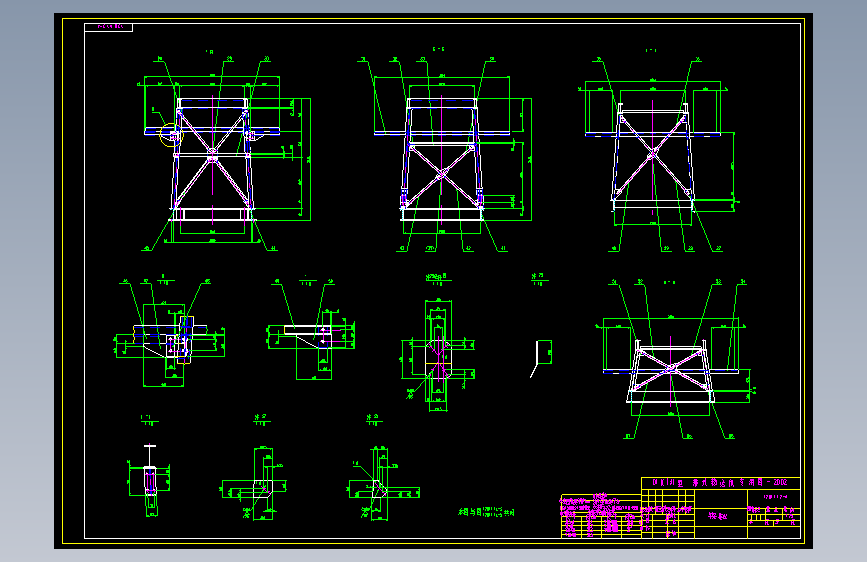The width and height of the screenshot is (867, 562).
Task: Click the yellow detail circle on the tower view
Action: (x=171, y=135)
